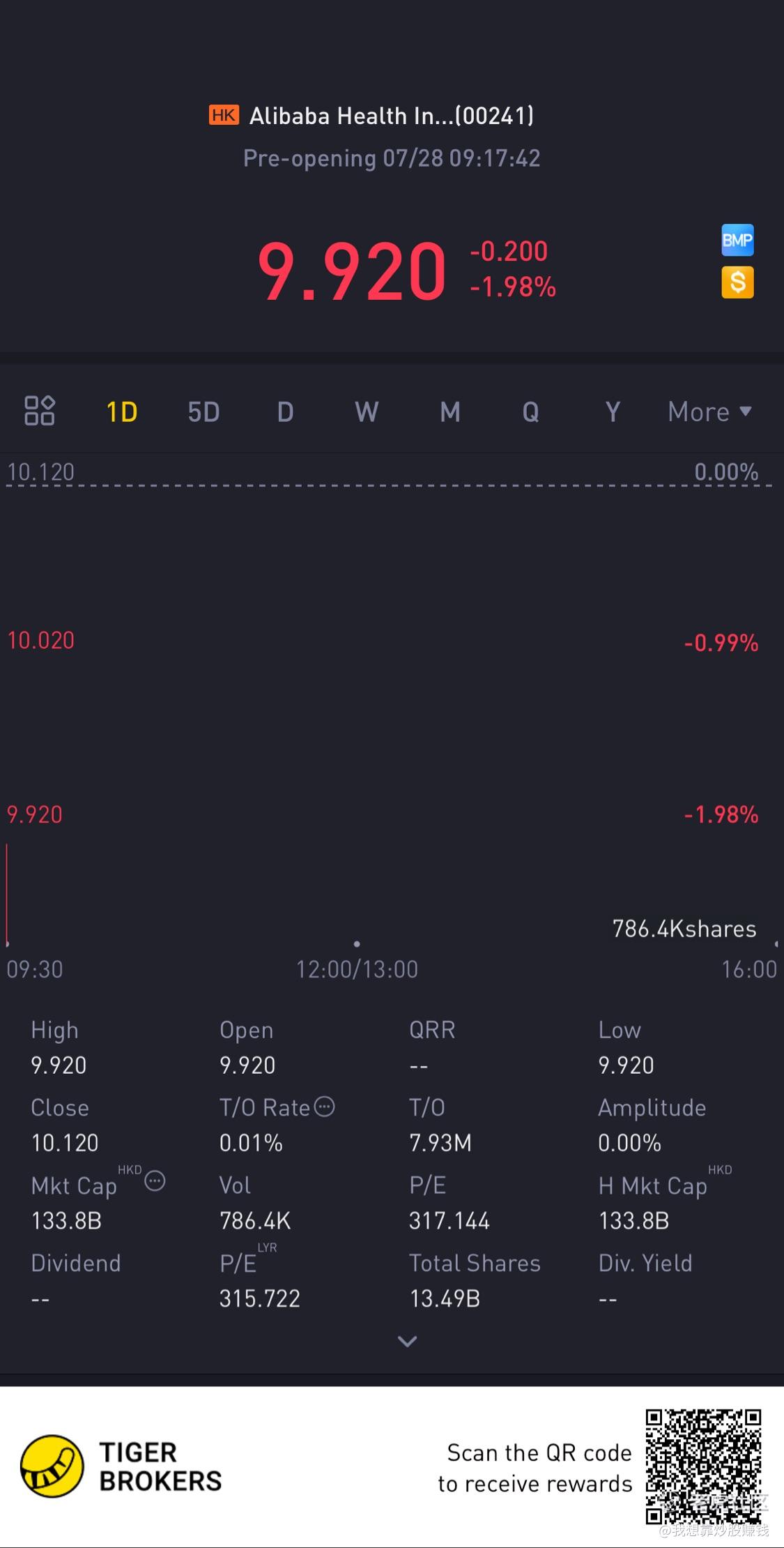Tap the Tiger Brokers logo
Viewport: 784px width, 1548px height.
[x=52, y=1466]
